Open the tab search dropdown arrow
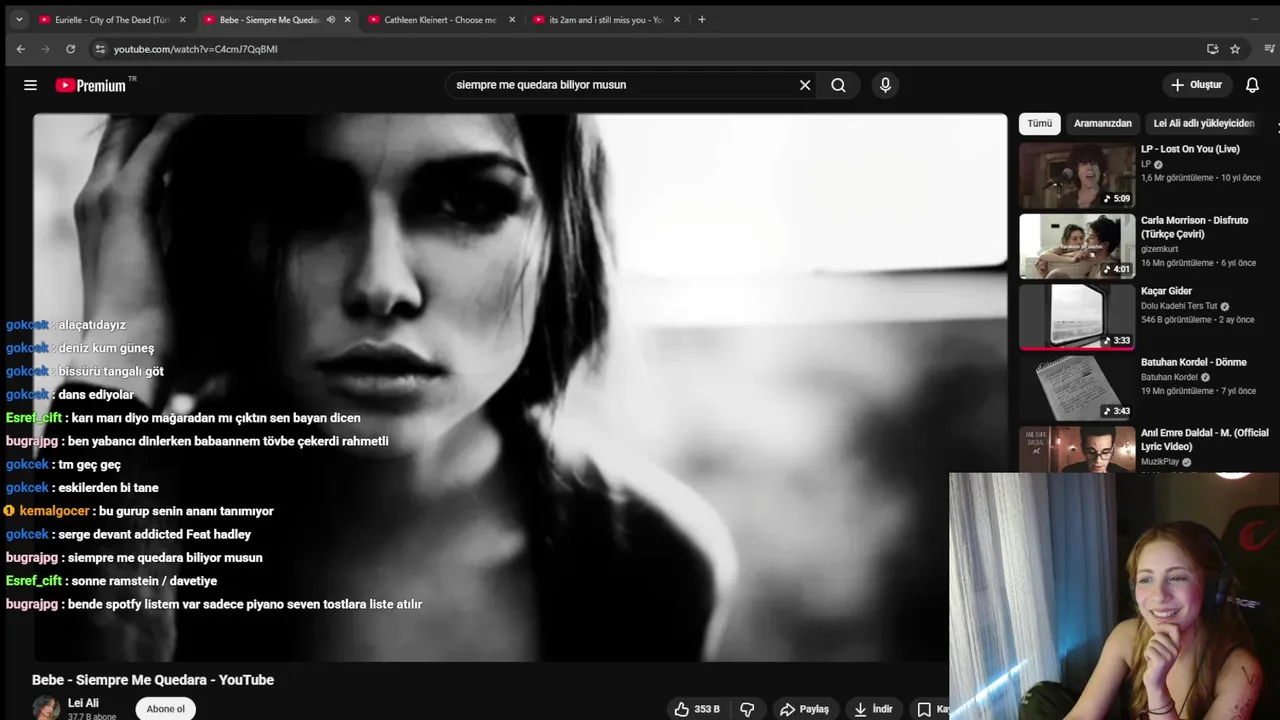 pyautogui.click(x=18, y=19)
